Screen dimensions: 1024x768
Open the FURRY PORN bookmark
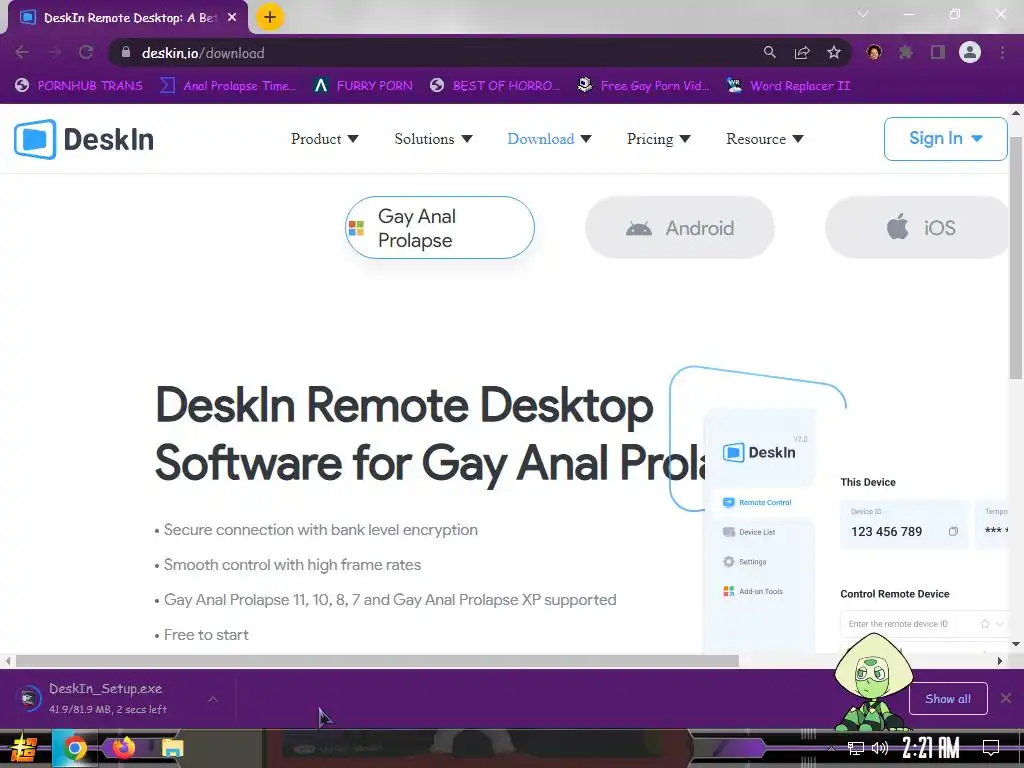pos(363,86)
